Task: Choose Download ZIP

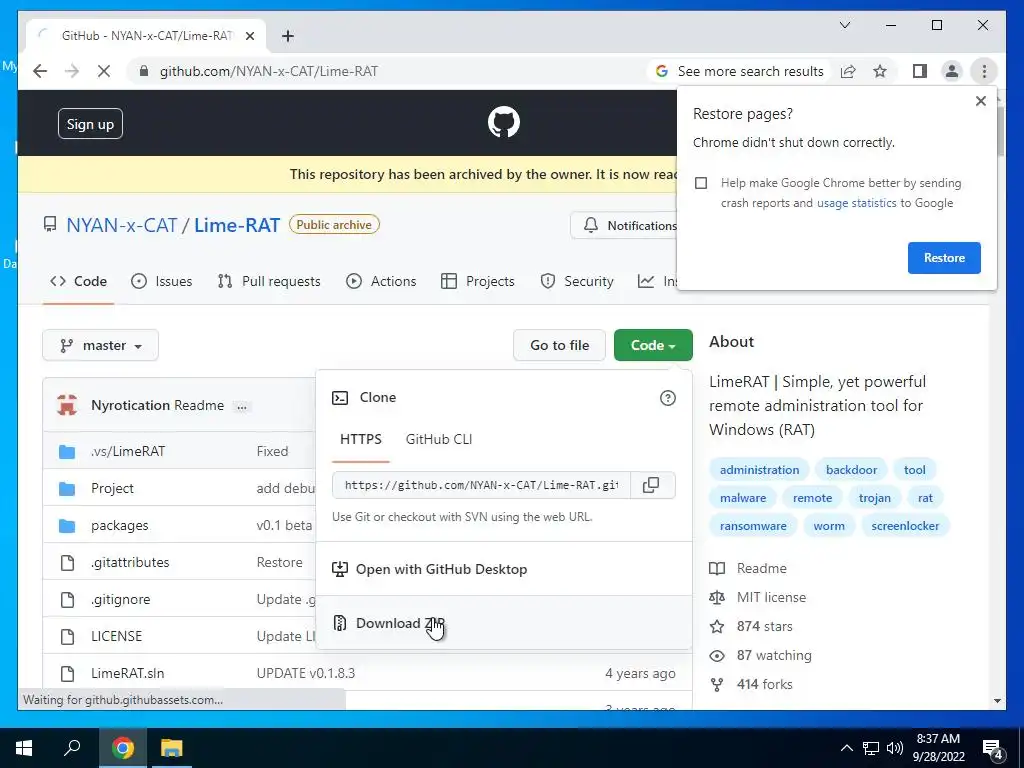Action: pos(504,623)
